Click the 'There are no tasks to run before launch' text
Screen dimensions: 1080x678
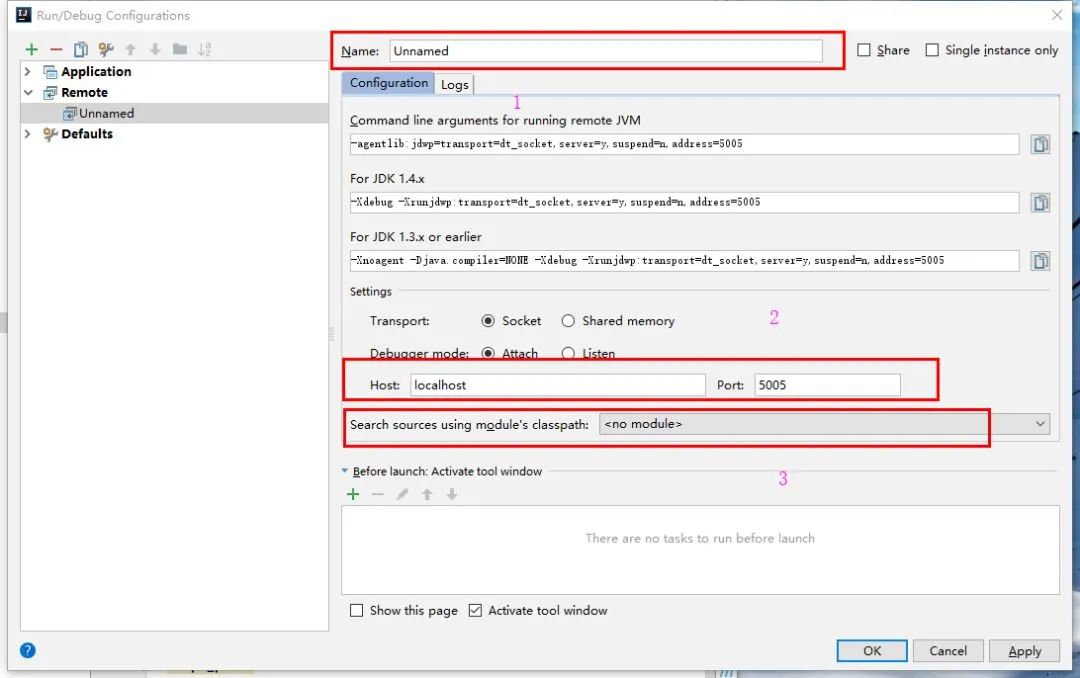[x=700, y=538]
